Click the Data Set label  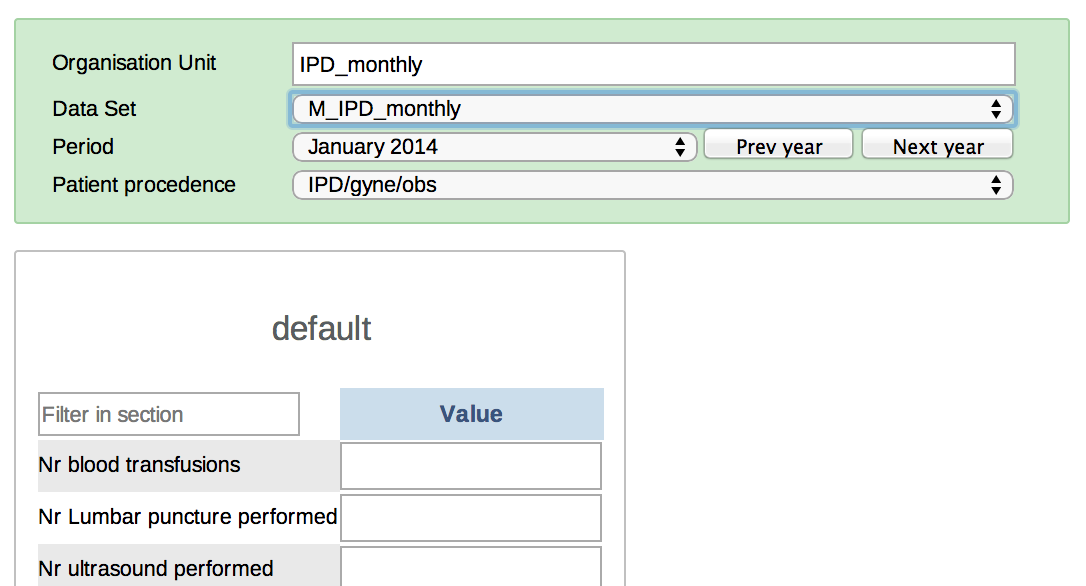click(x=94, y=109)
